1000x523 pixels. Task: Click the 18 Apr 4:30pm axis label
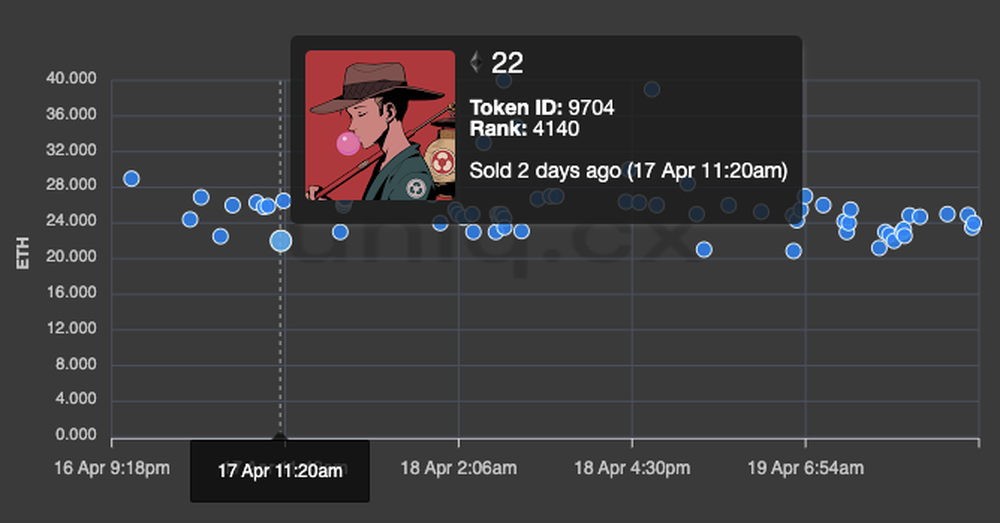[x=631, y=468]
